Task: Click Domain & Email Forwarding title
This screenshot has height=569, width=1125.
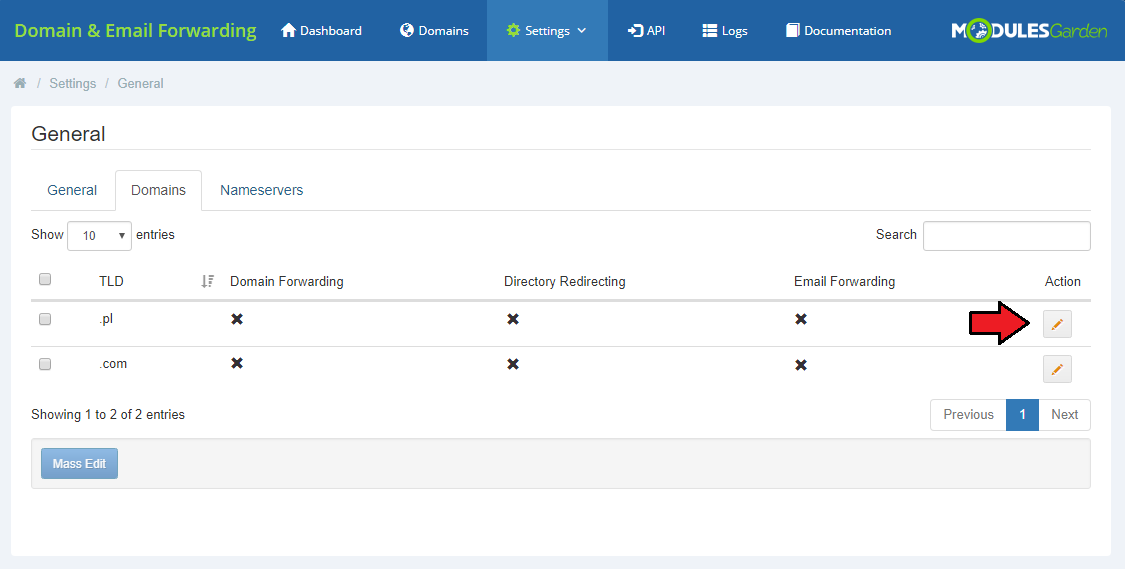Action: pyautogui.click(x=136, y=31)
